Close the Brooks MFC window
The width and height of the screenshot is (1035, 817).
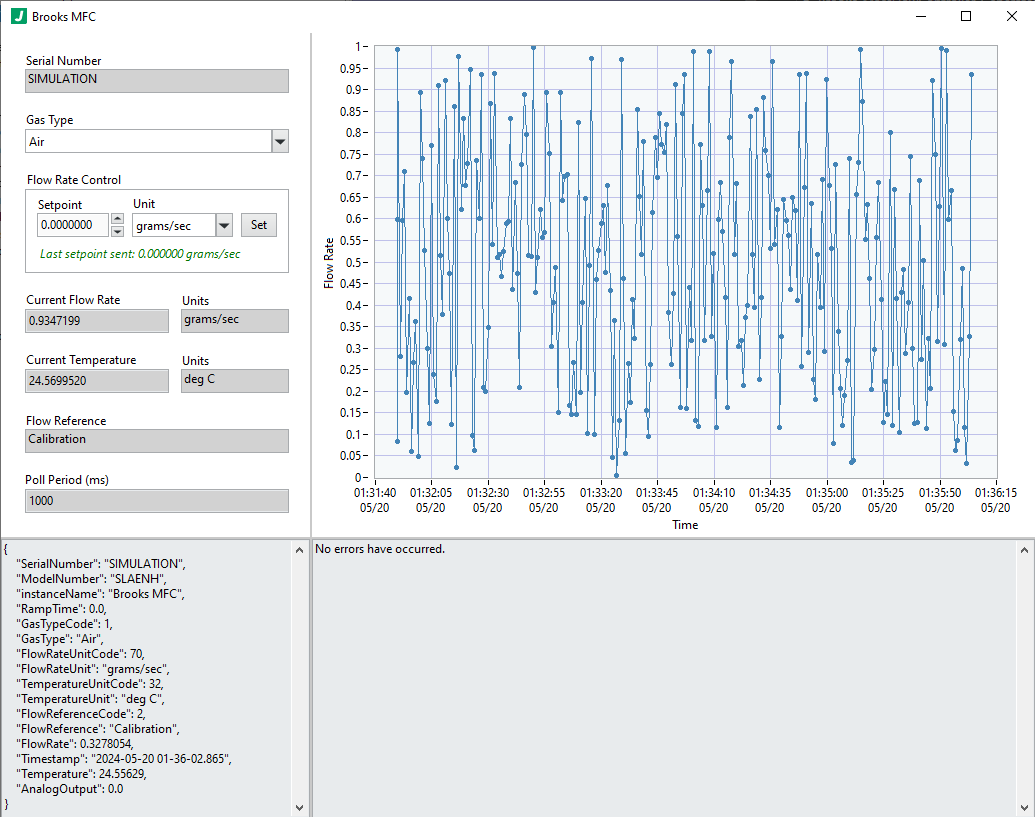click(1011, 16)
